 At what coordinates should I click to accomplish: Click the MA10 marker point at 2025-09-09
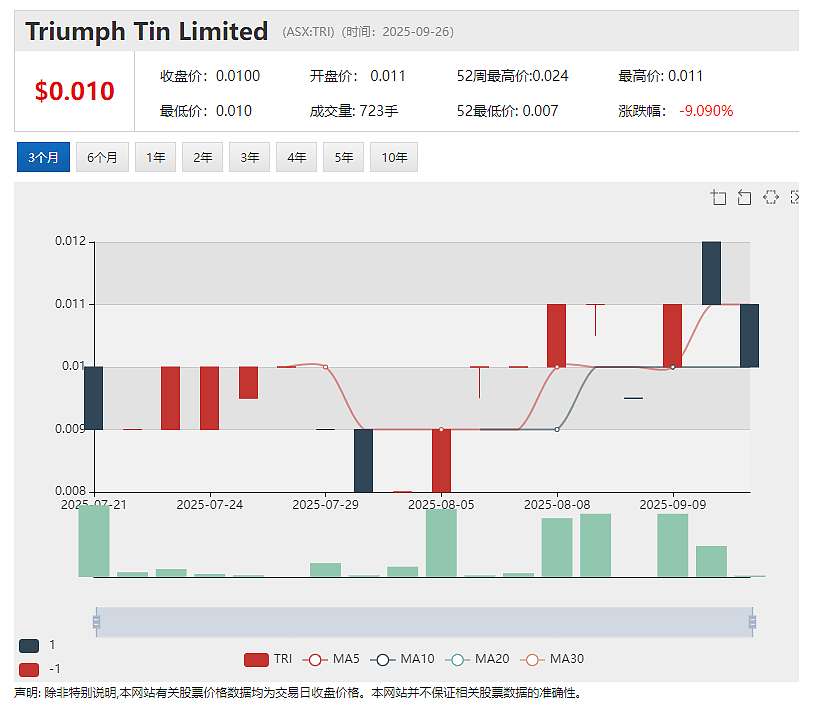(x=672, y=367)
